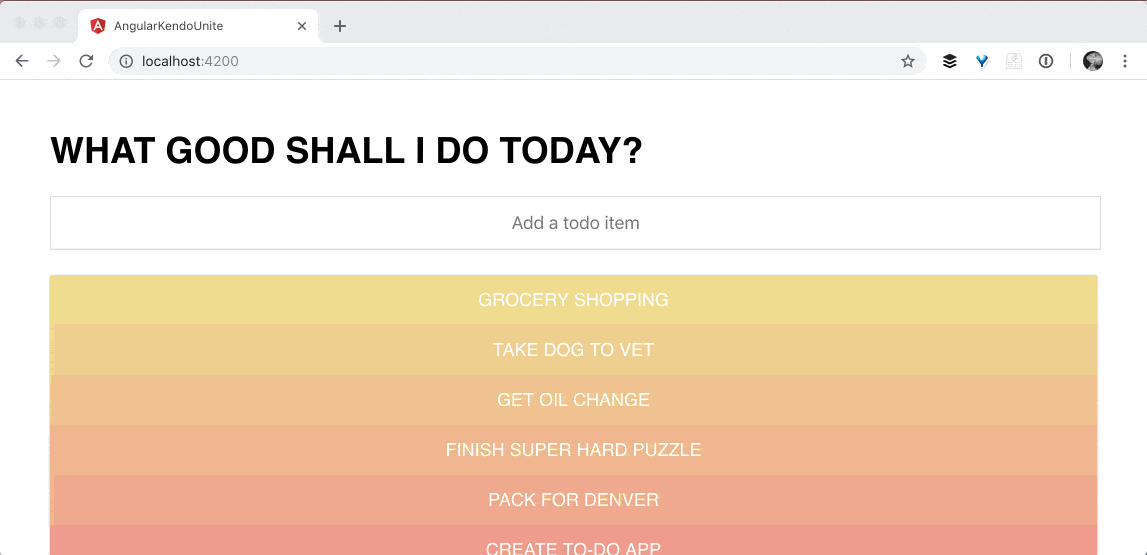Select the Pack for Denver todo

click(x=573, y=500)
